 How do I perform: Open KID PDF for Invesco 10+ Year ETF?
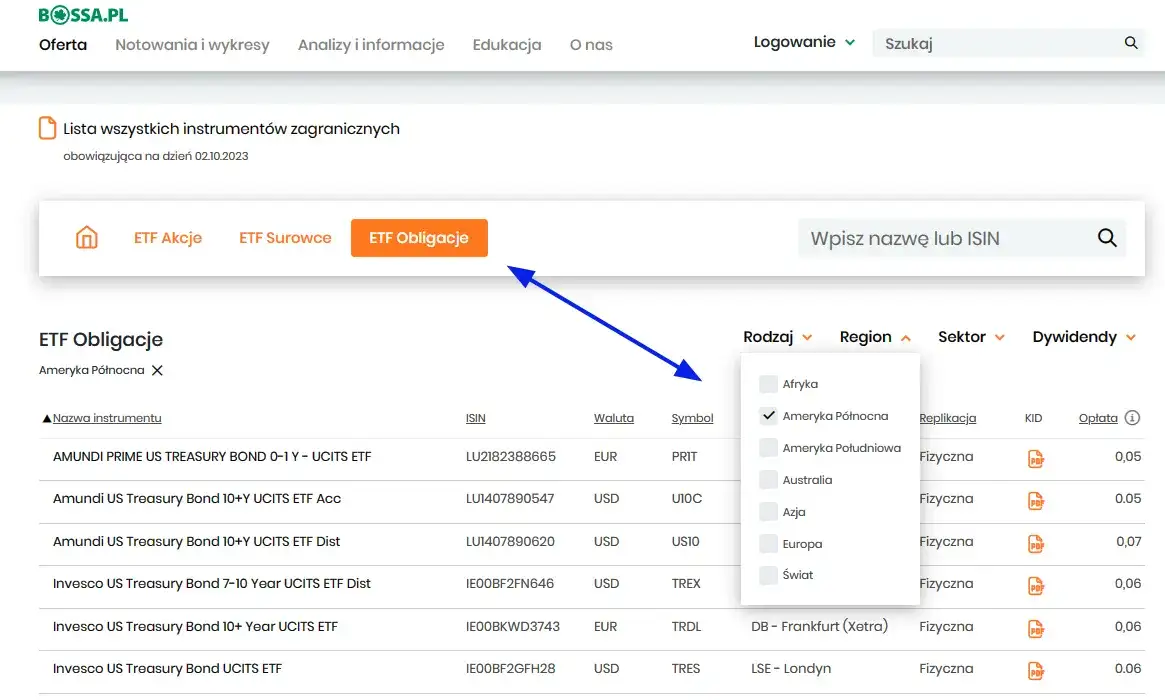tap(1036, 628)
